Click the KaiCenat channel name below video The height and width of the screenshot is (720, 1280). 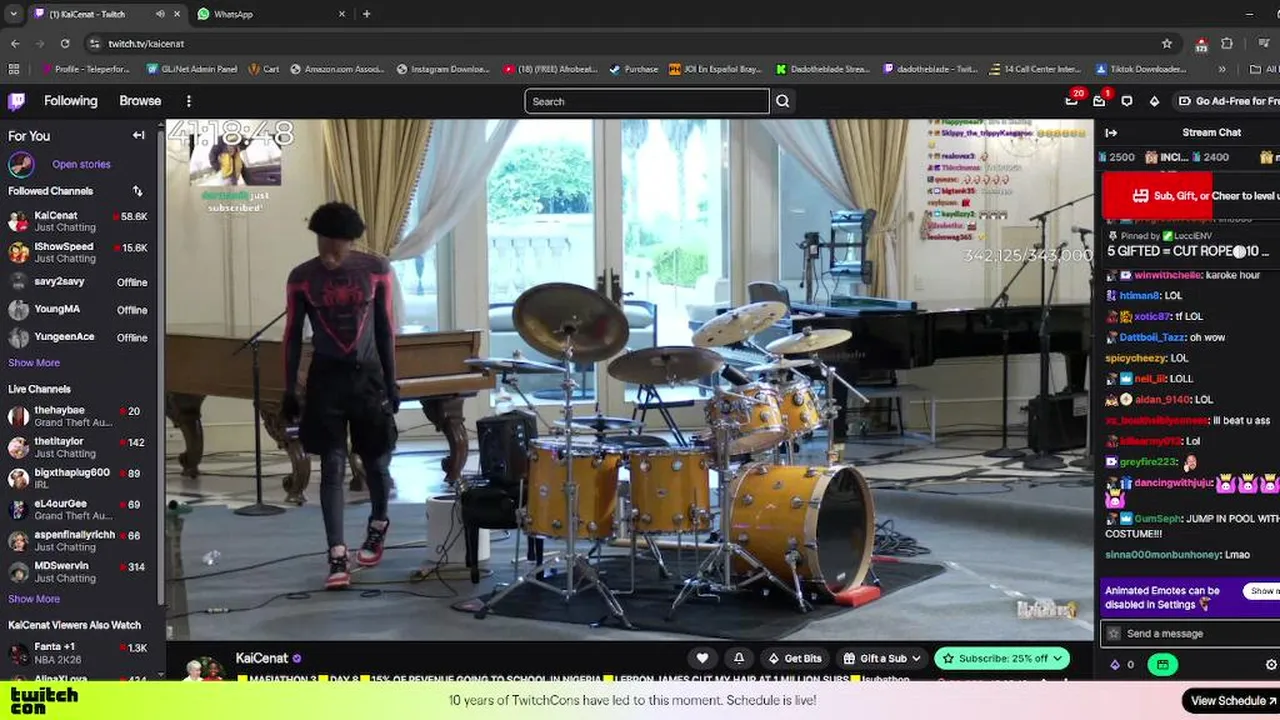(x=262, y=658)
